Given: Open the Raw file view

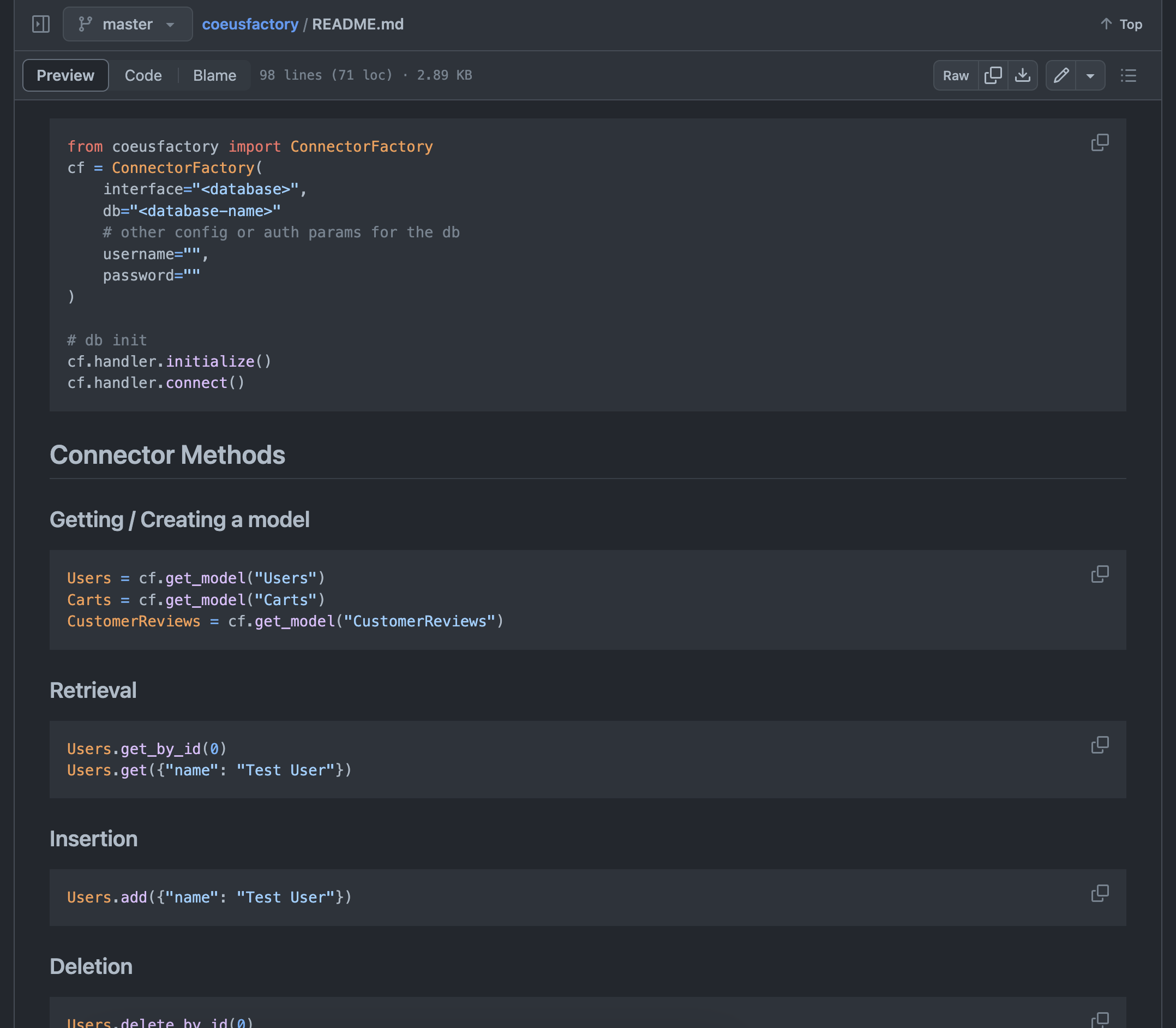Looking at the screenshot, I should pos(955,75).
